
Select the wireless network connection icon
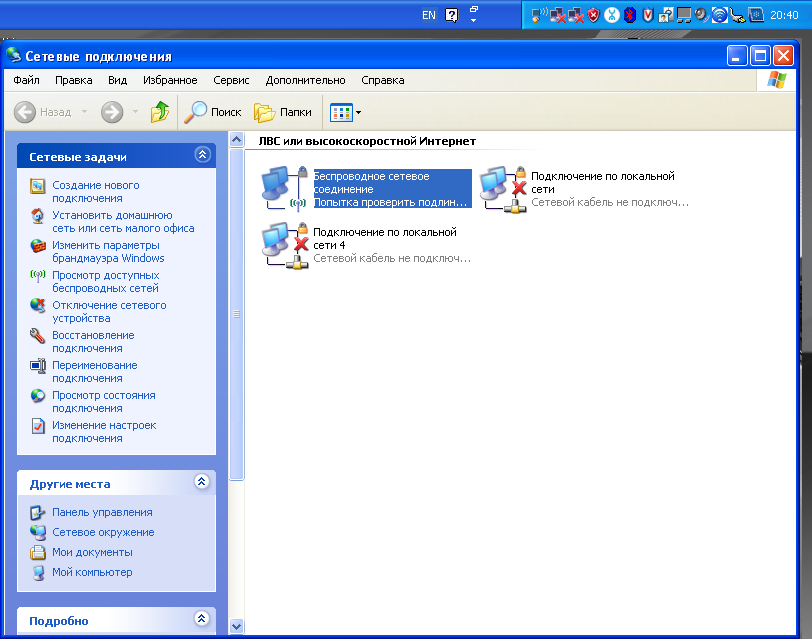click(285, 187)
